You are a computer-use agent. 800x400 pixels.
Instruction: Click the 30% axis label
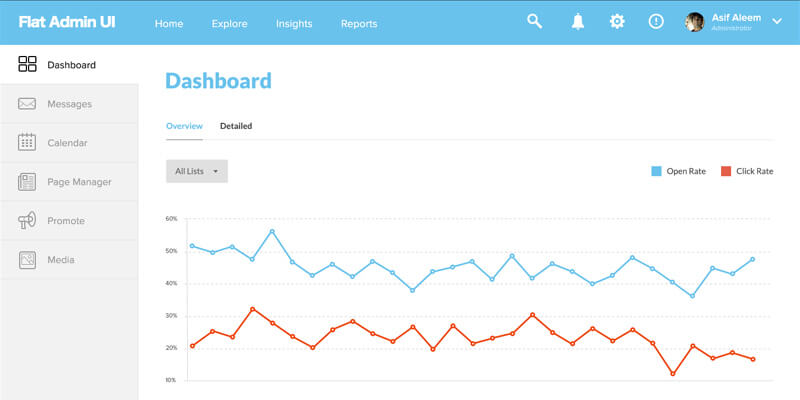(x=171, y=316)
